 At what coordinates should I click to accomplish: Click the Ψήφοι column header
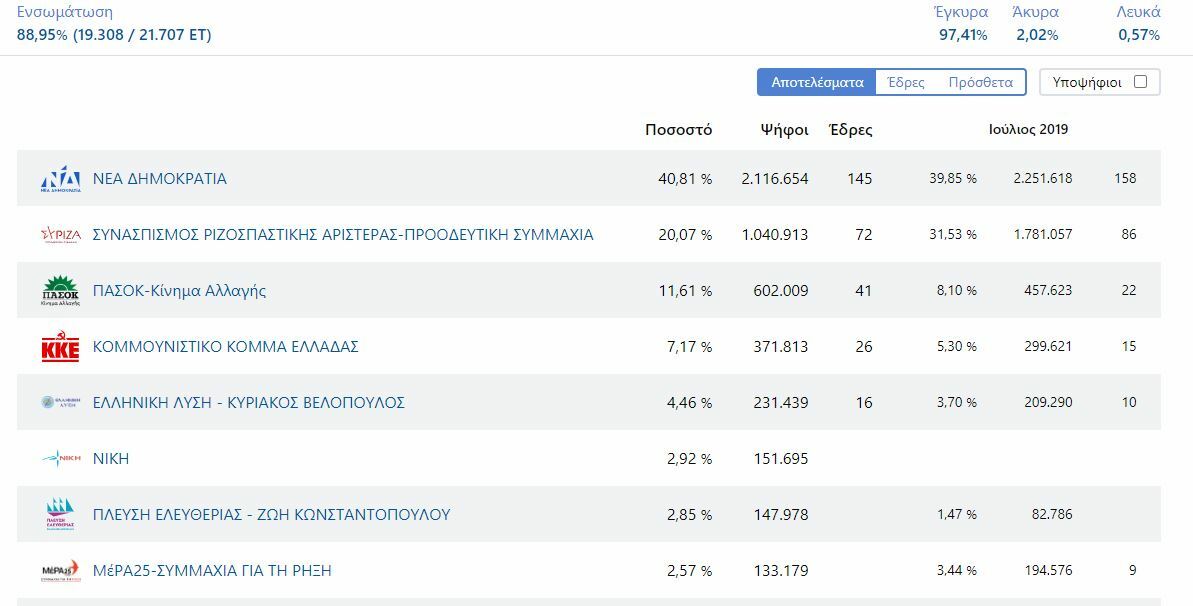tap(784, 130)
